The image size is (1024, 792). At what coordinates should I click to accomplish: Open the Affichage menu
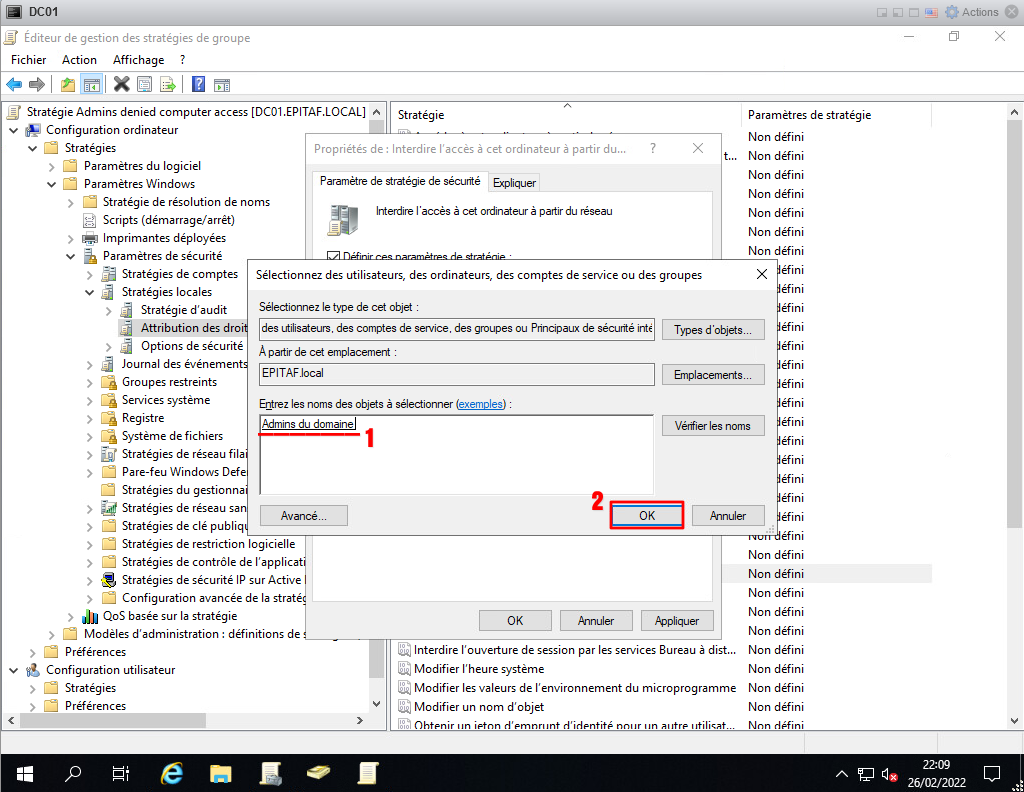click(x=138, y=60)
